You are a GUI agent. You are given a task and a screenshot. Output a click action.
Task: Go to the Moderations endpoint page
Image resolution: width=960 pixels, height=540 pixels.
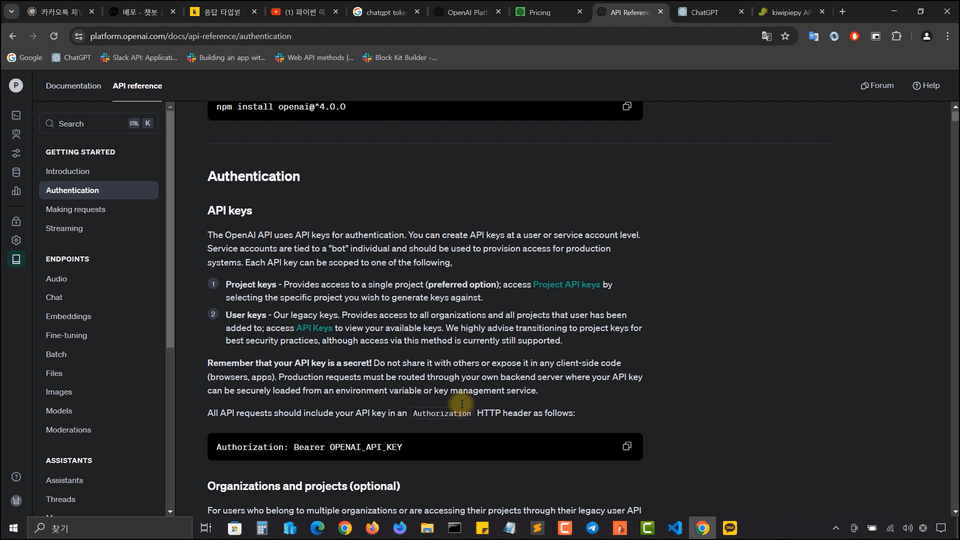tap(68, 430)
